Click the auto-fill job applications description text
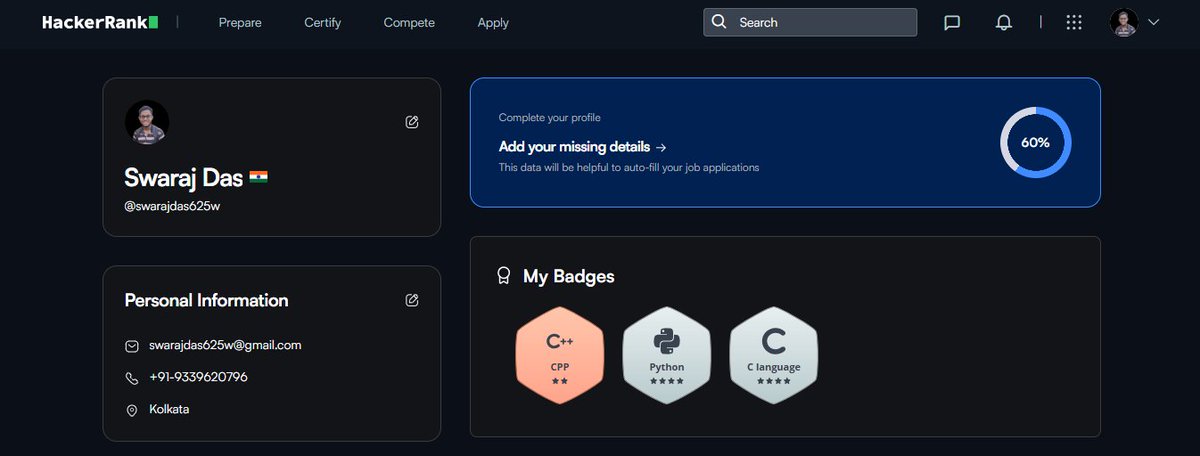1200x456 pixels. point(629,167)
